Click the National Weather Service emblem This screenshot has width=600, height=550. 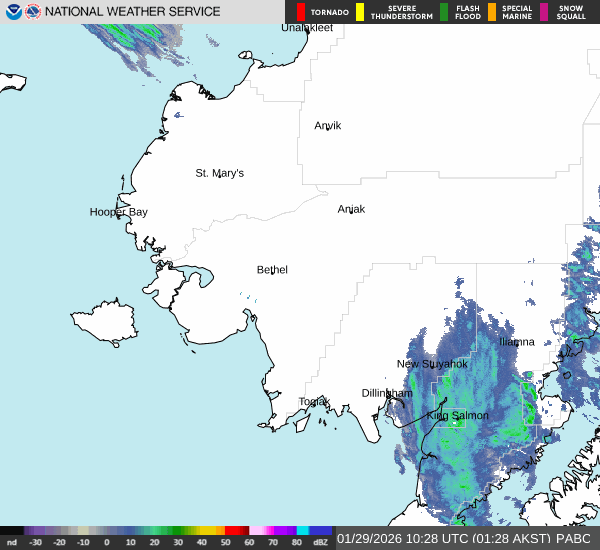pos(34,12)
